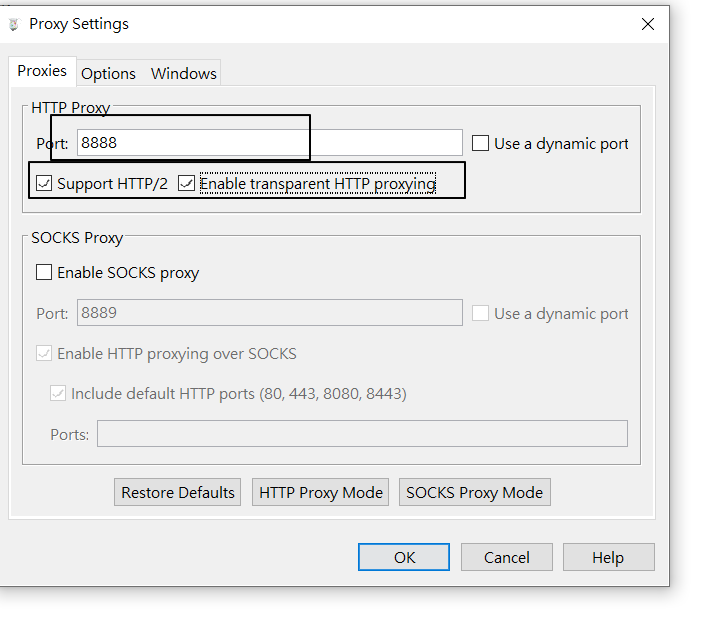Screen dimensions: 701x619
Task: Confirm settings with OK
Action: tap(404, 557)
